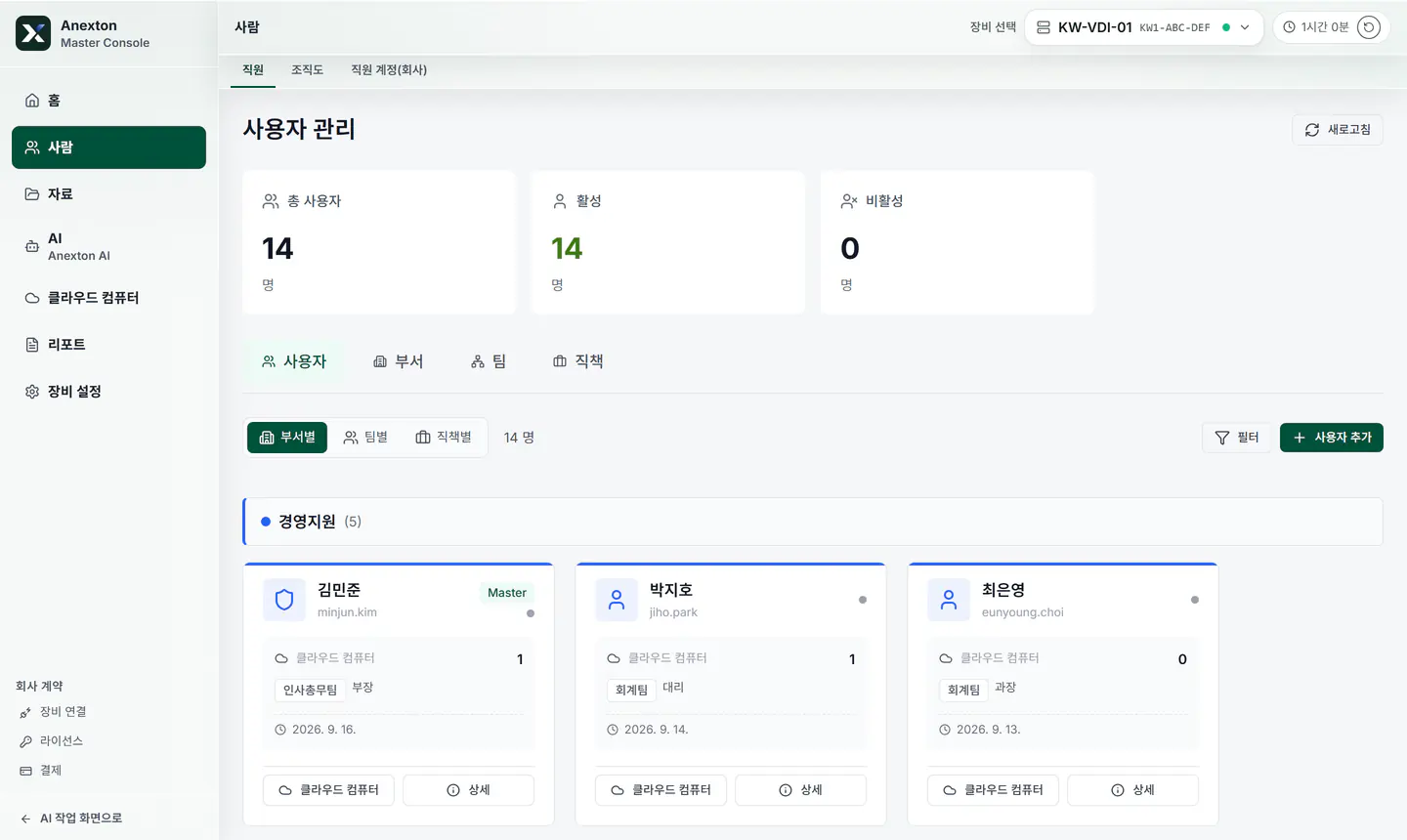Open 리포트 in the sidebar
The image size is (1407, 840).
tap(108, 345)
